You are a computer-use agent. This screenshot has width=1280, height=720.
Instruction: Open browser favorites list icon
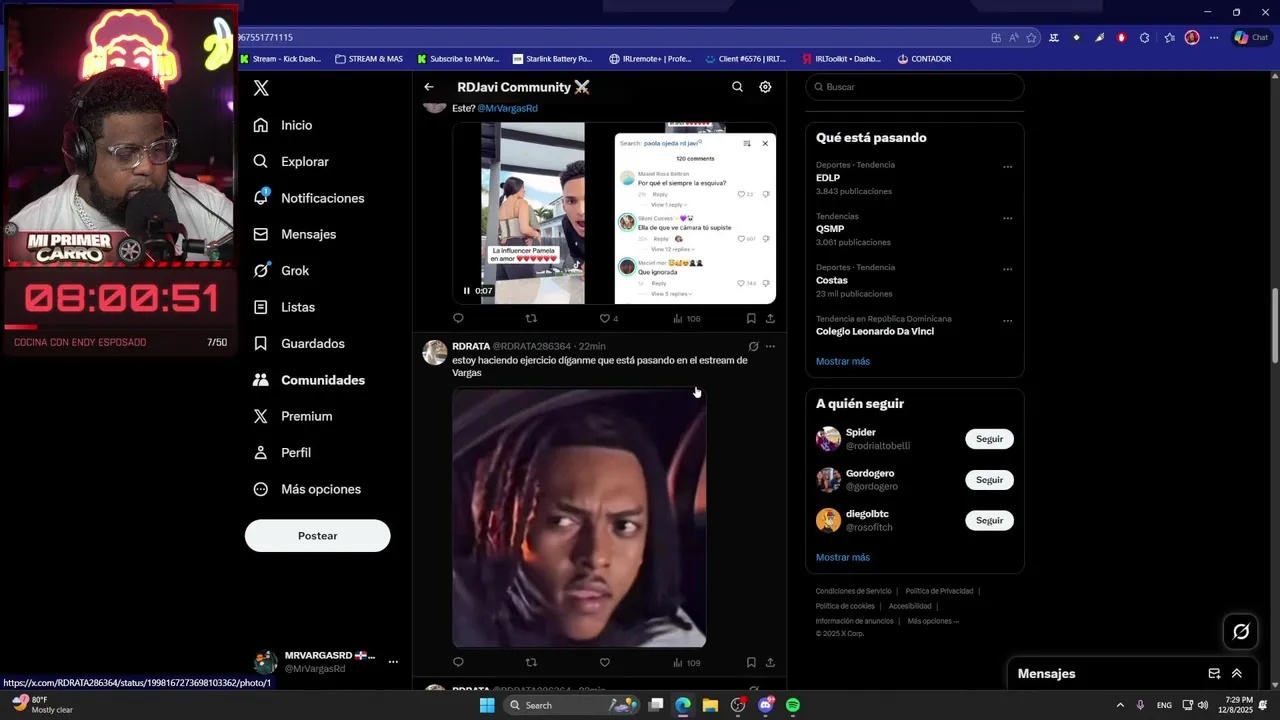[1169, 37]
